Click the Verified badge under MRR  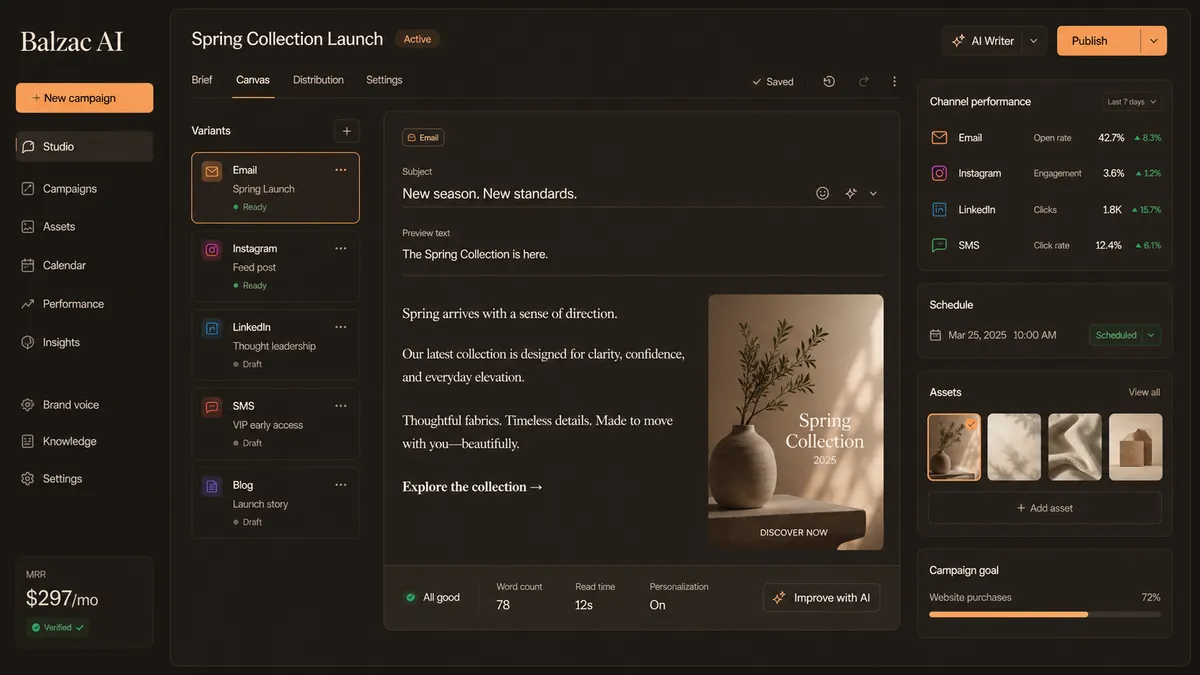[x=57, y=627]
